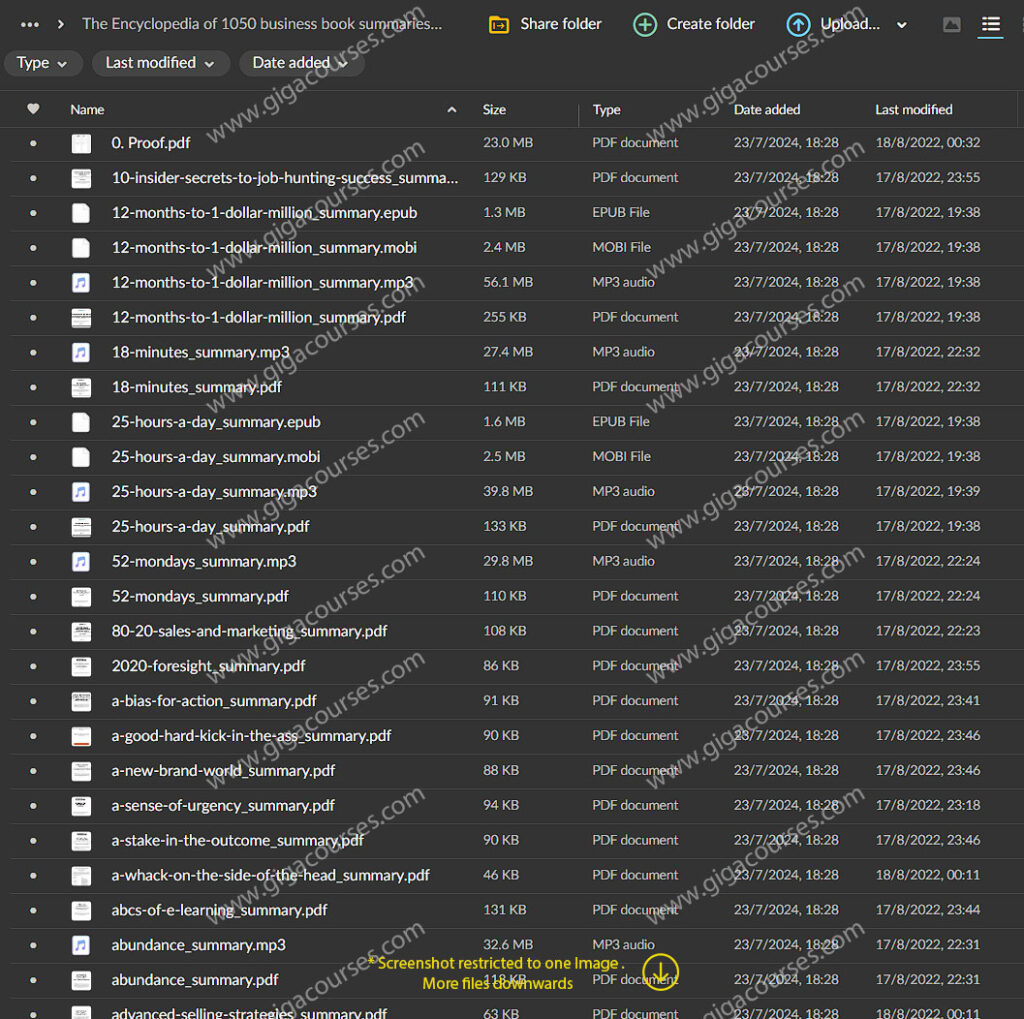1024x1019 pixels.
Task: Sort files by the Name column header
Action: pos(87,110)
